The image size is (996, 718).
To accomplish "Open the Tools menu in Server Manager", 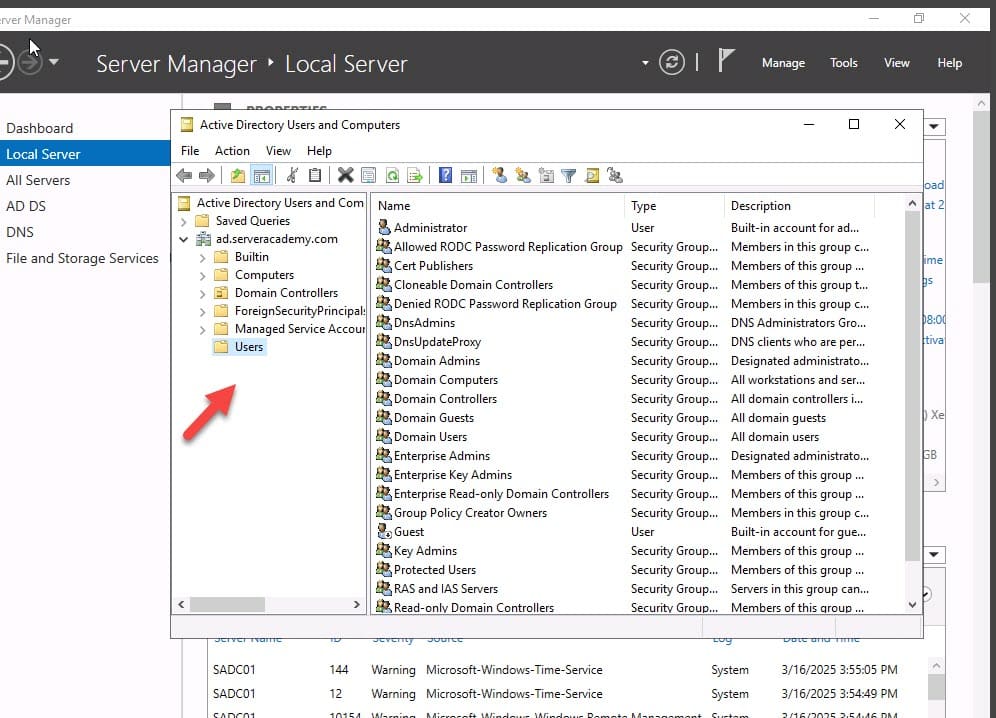I will point(843,63).
